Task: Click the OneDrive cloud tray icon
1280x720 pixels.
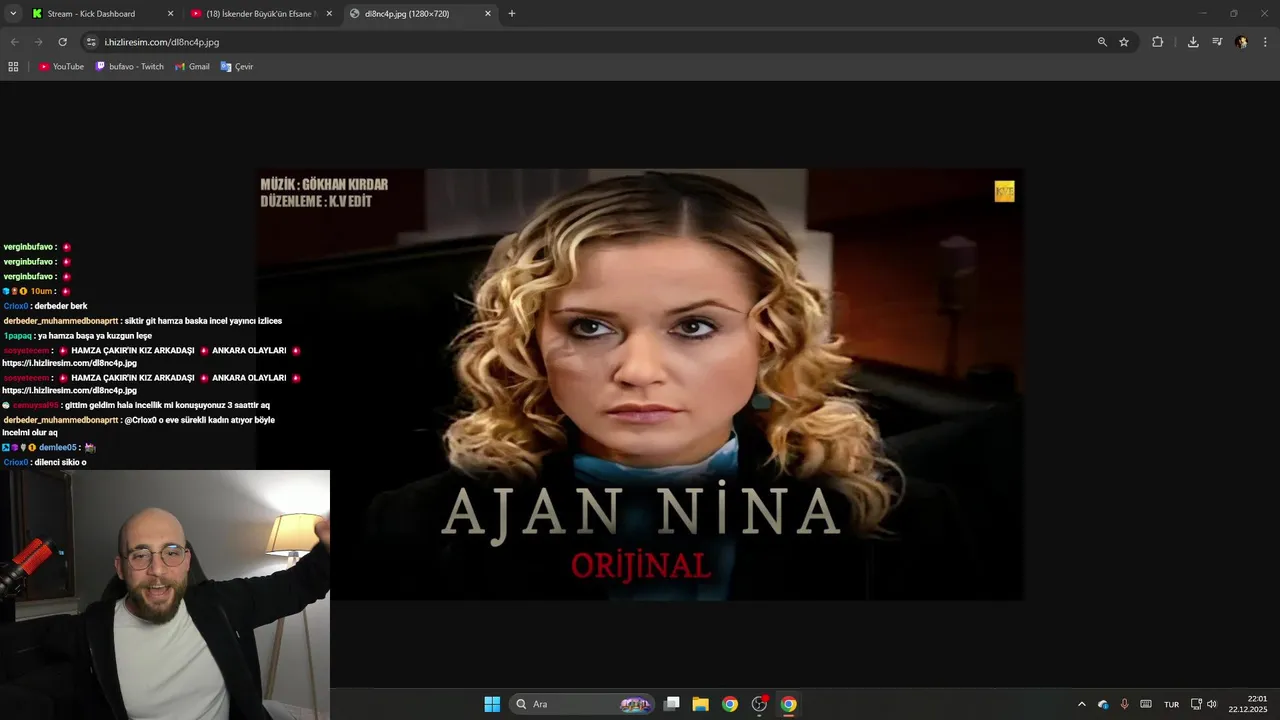Action: tap(1103, 704)
